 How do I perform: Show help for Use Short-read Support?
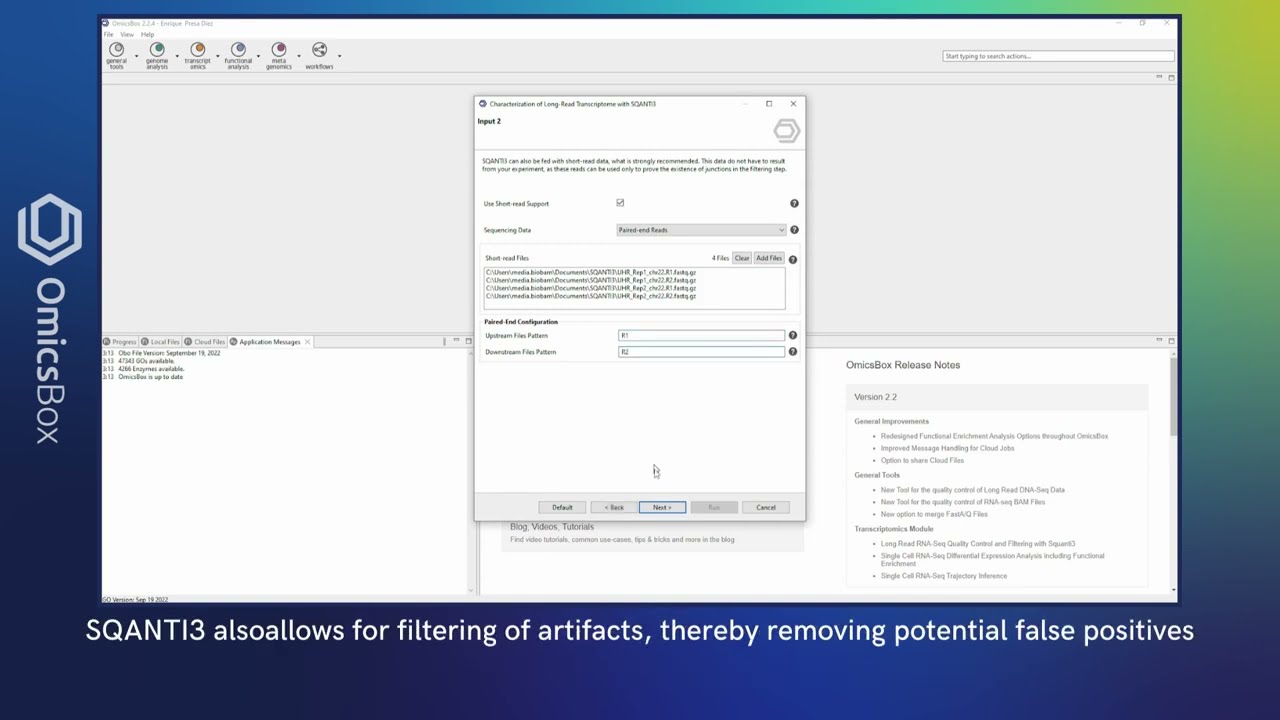click(x=794, y=203)
